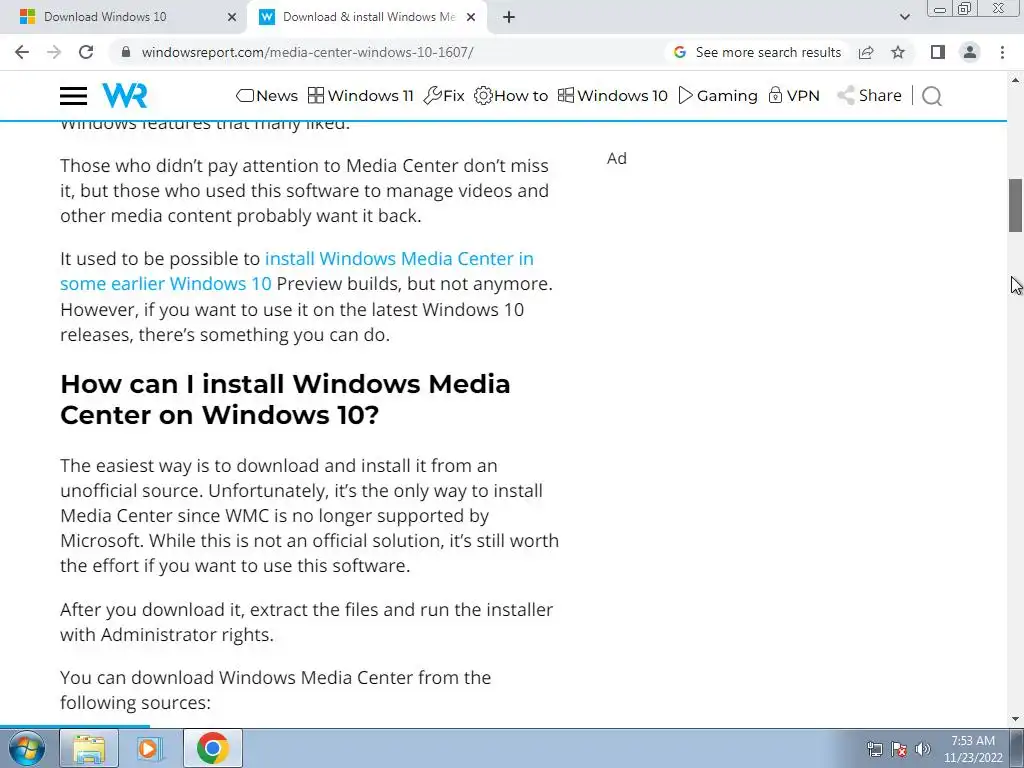The width and height of the screenshot is (1024, 768).
Task: Open the site search magnifier
Action: (x=932, y=96)
